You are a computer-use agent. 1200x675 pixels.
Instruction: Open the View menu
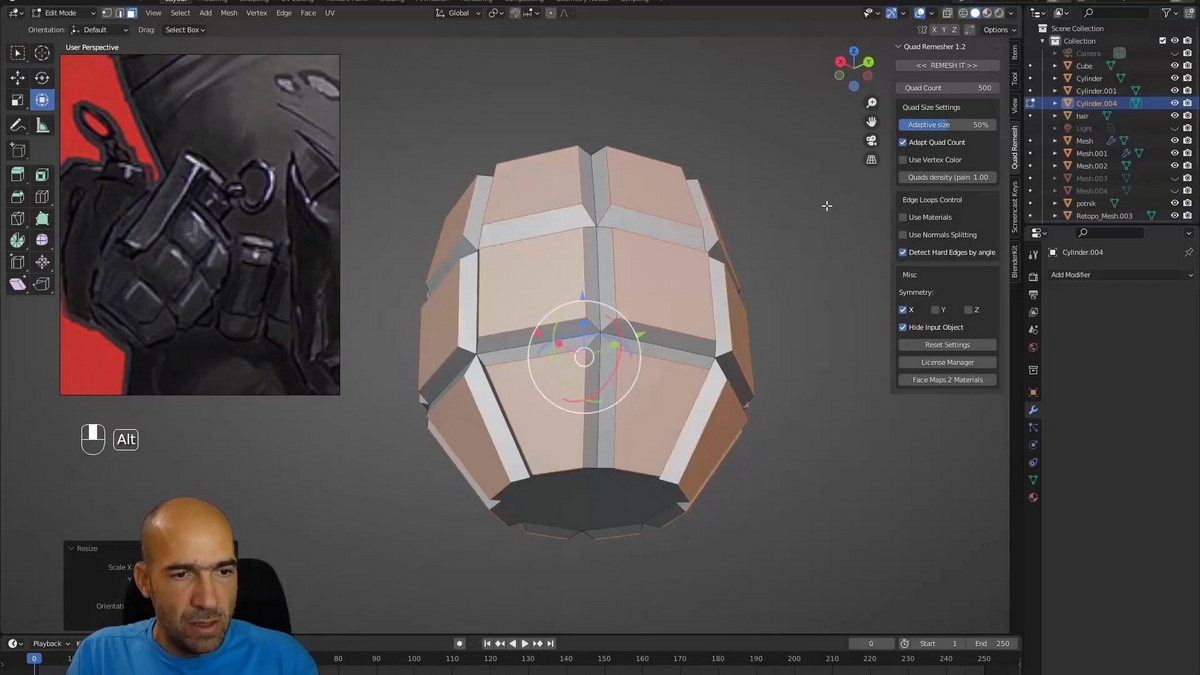point(153,13)
